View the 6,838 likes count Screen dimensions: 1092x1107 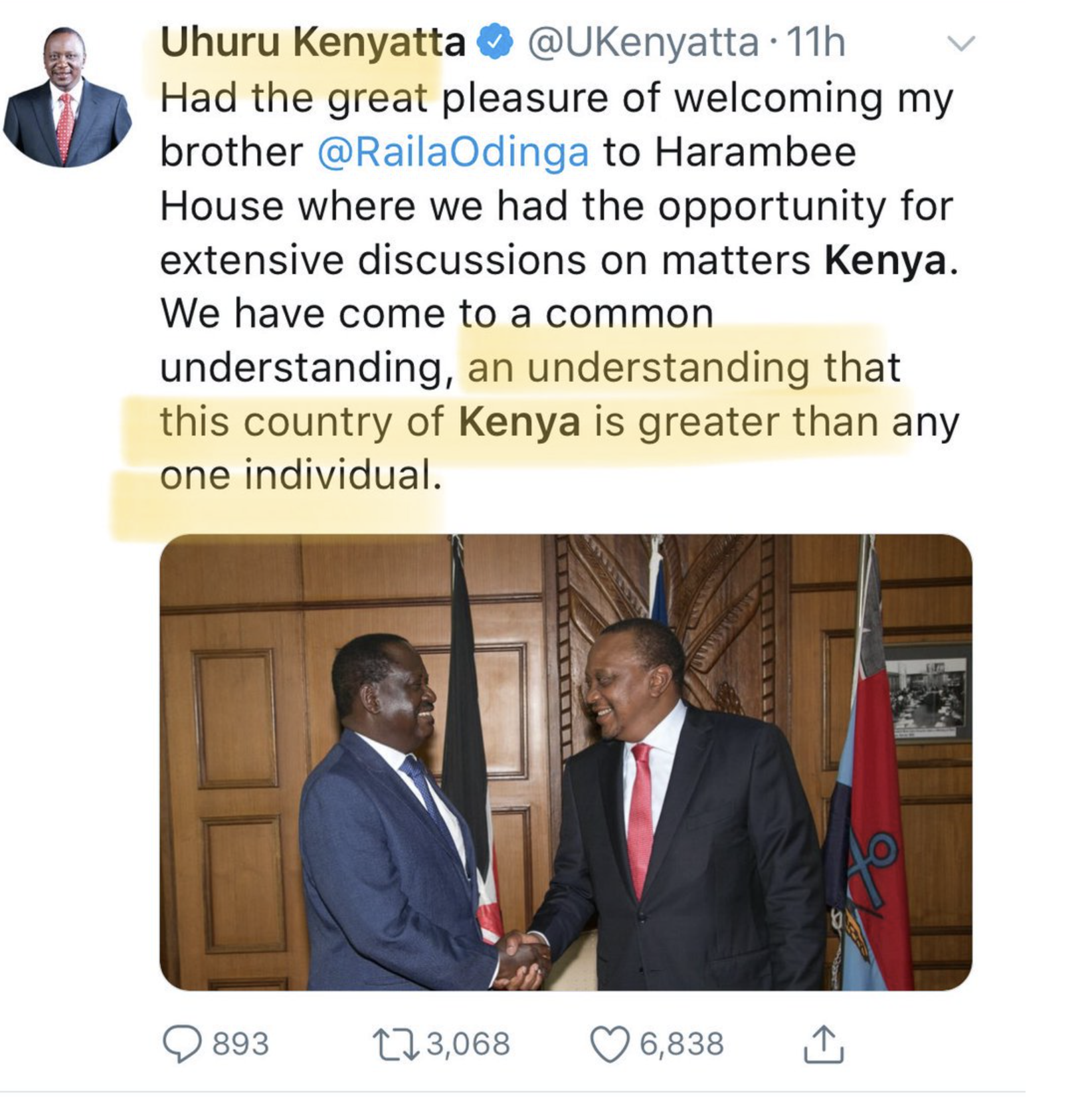click(x=682, y=1044)
